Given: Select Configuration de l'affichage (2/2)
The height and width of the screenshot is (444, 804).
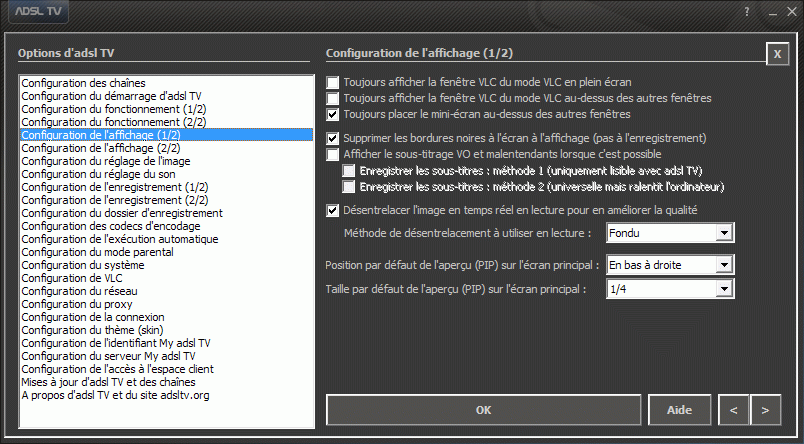Looking at the screenshot, I should pos(167,148).
